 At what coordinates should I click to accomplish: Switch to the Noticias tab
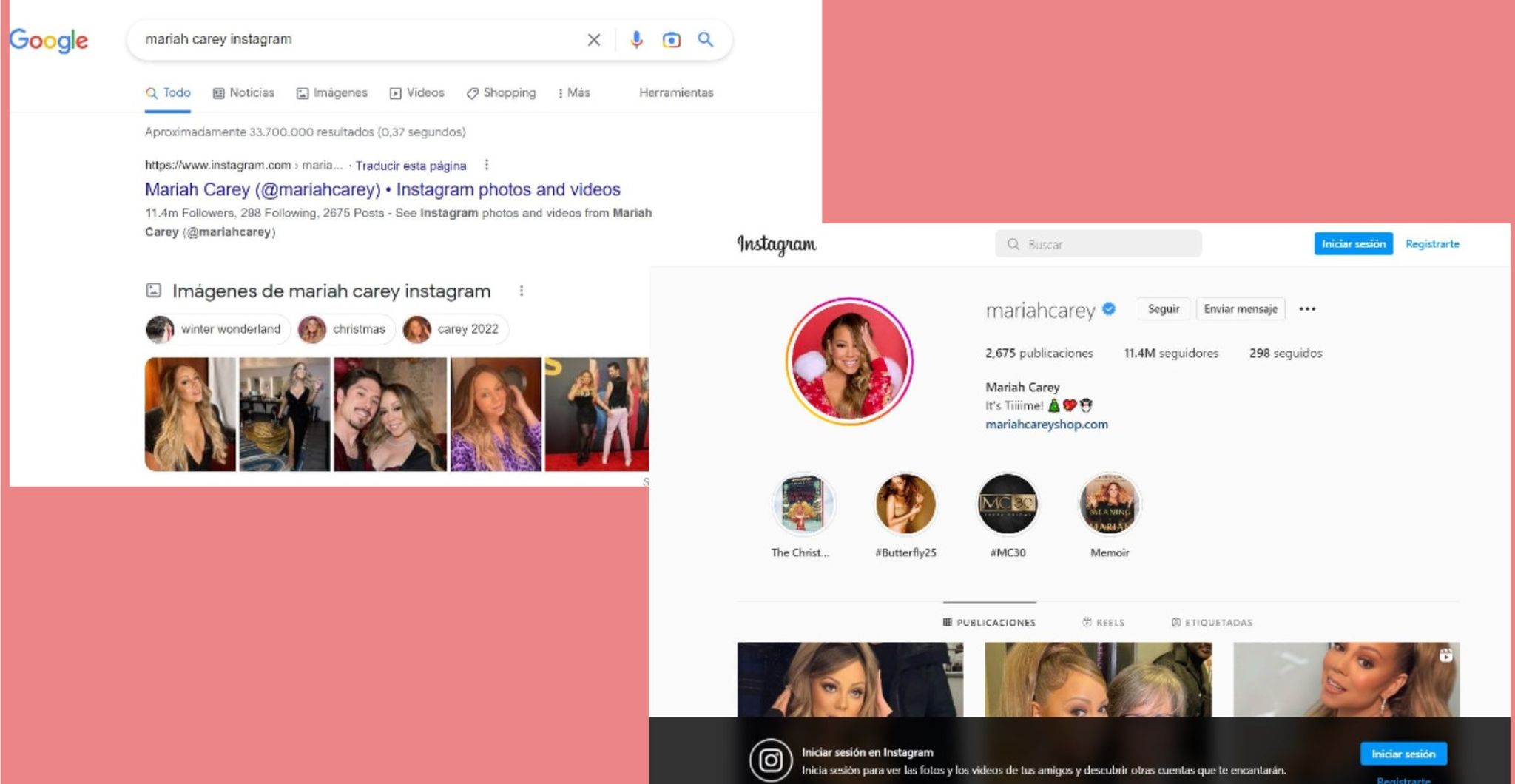243,93
